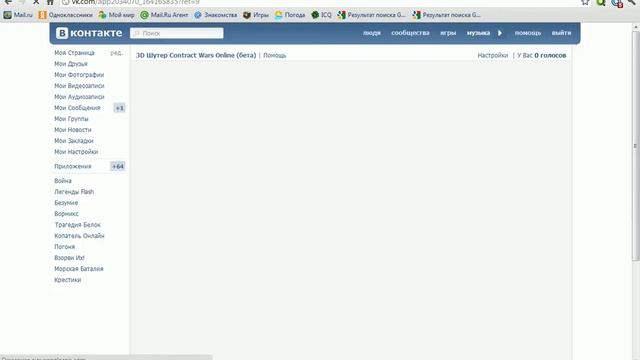The height and width of the screenshot is (360, 640).
Task: Click 3D Шутер Contract Wars Online title
Action: (x=196, y=55)
